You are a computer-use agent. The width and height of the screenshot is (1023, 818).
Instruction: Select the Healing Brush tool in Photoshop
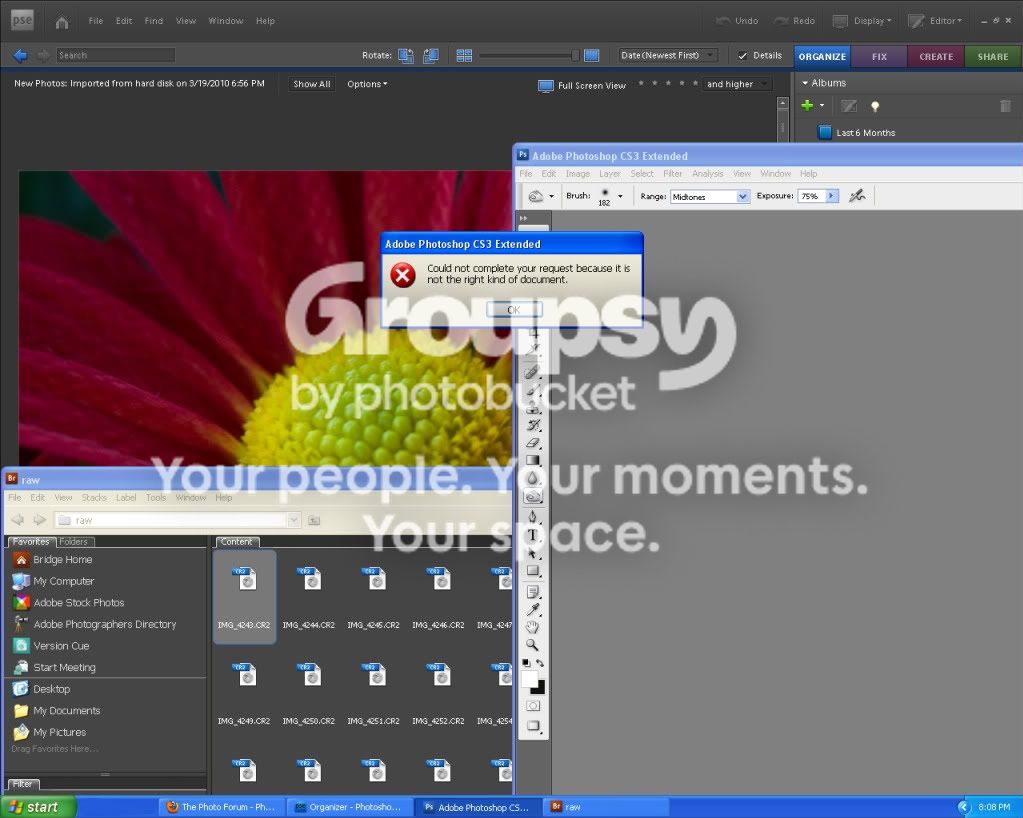pyautogui.click(x=532, y=372)
